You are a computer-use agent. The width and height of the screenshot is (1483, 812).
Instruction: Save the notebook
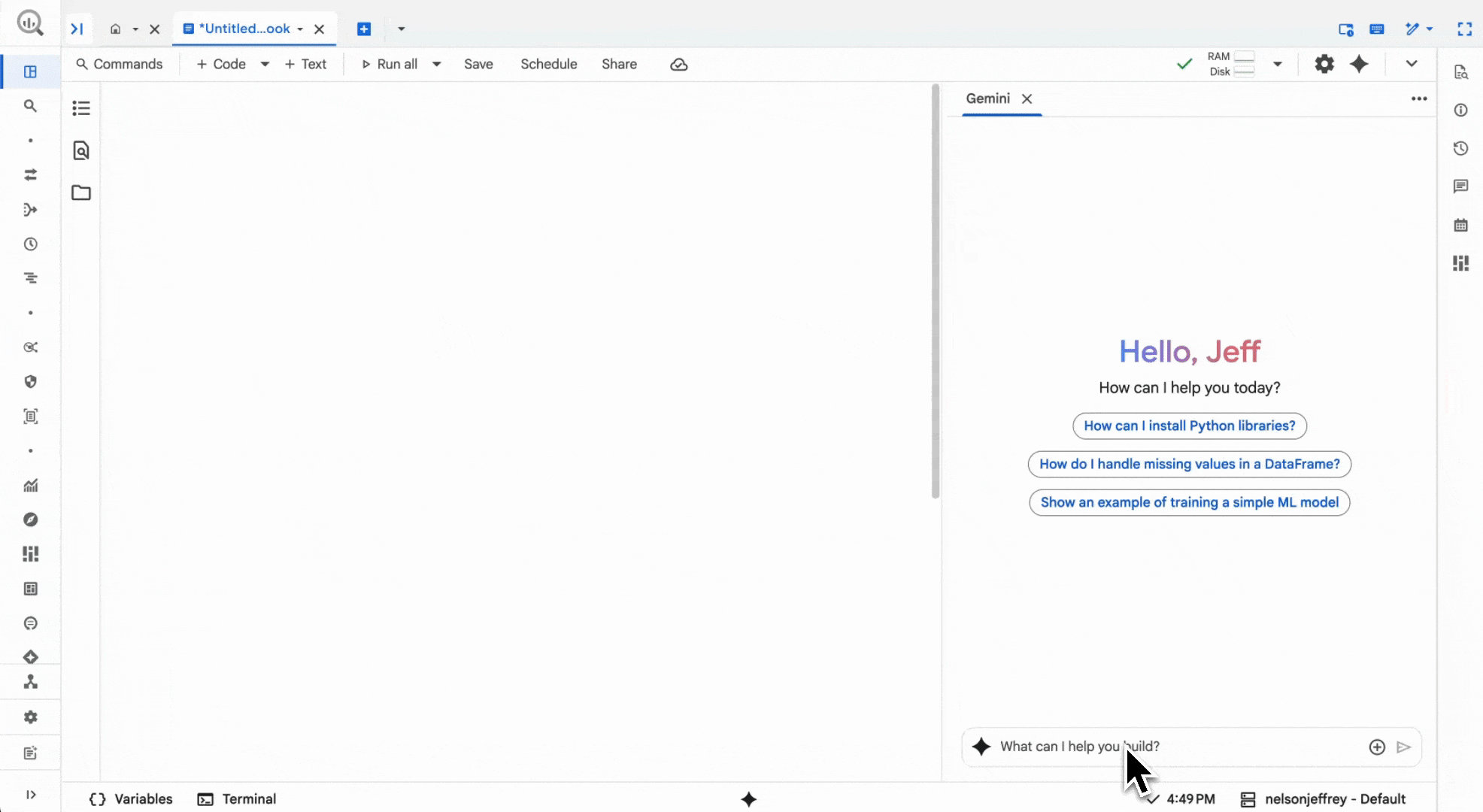tap(478, 64)
